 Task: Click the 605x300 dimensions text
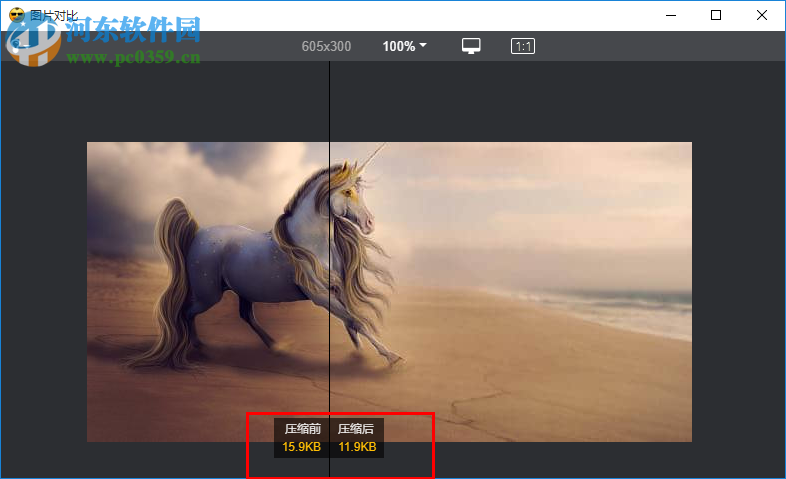pos(326,46)
